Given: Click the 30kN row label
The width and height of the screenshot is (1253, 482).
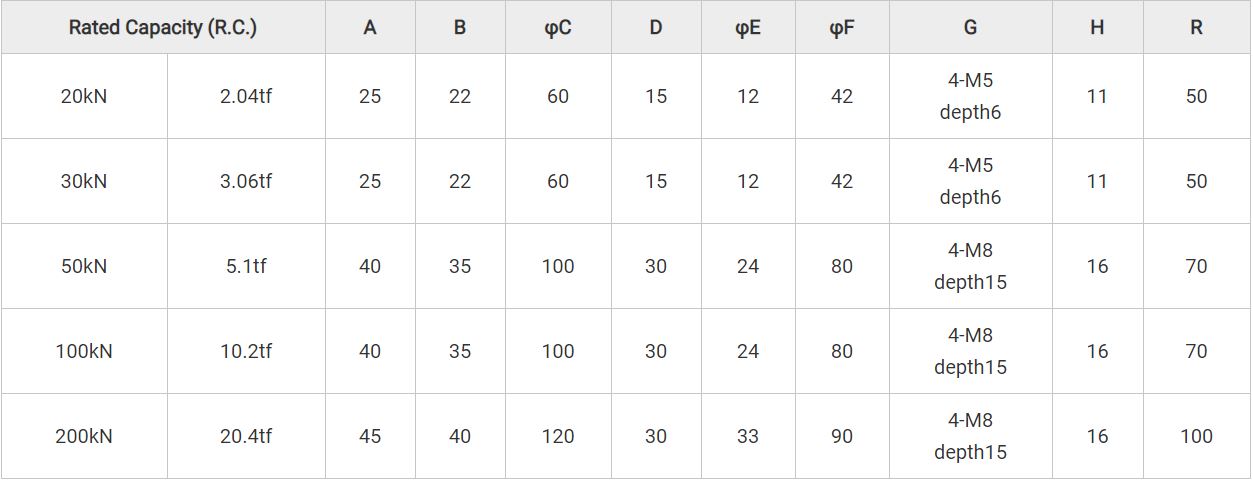Looking at the screenshot, I should point(84,182).
